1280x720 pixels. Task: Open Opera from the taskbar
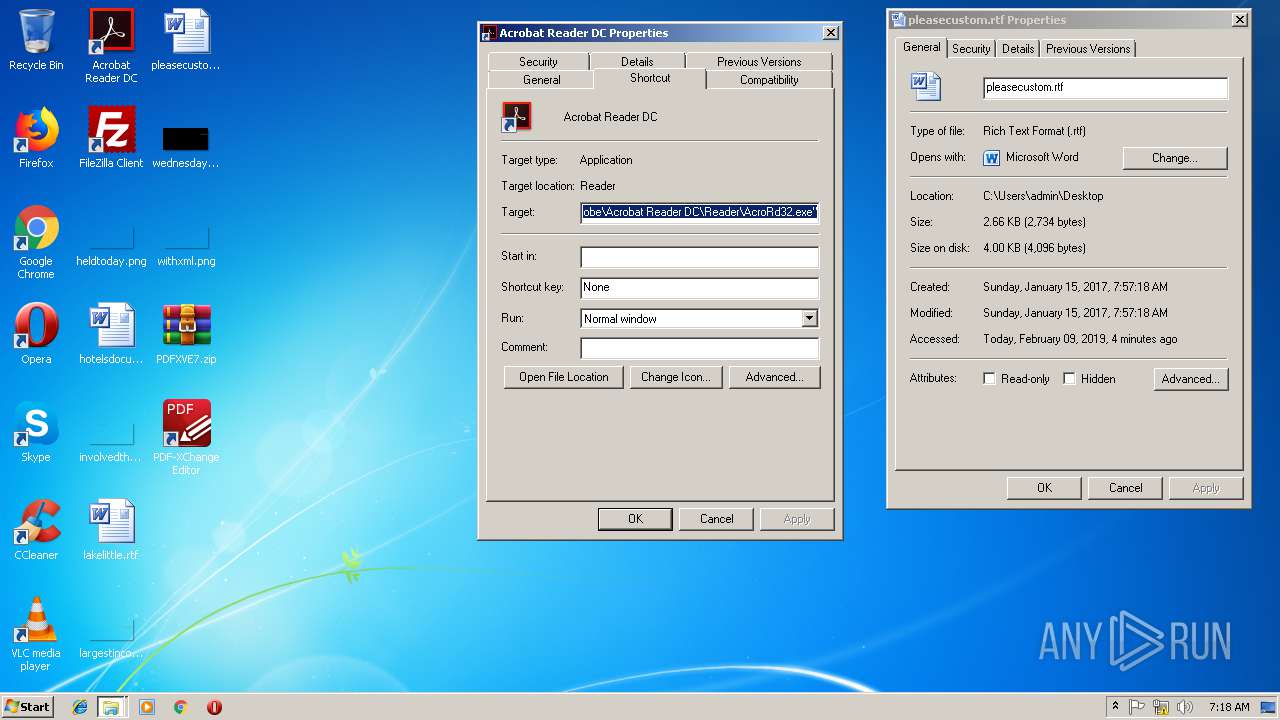coord(214,707)
